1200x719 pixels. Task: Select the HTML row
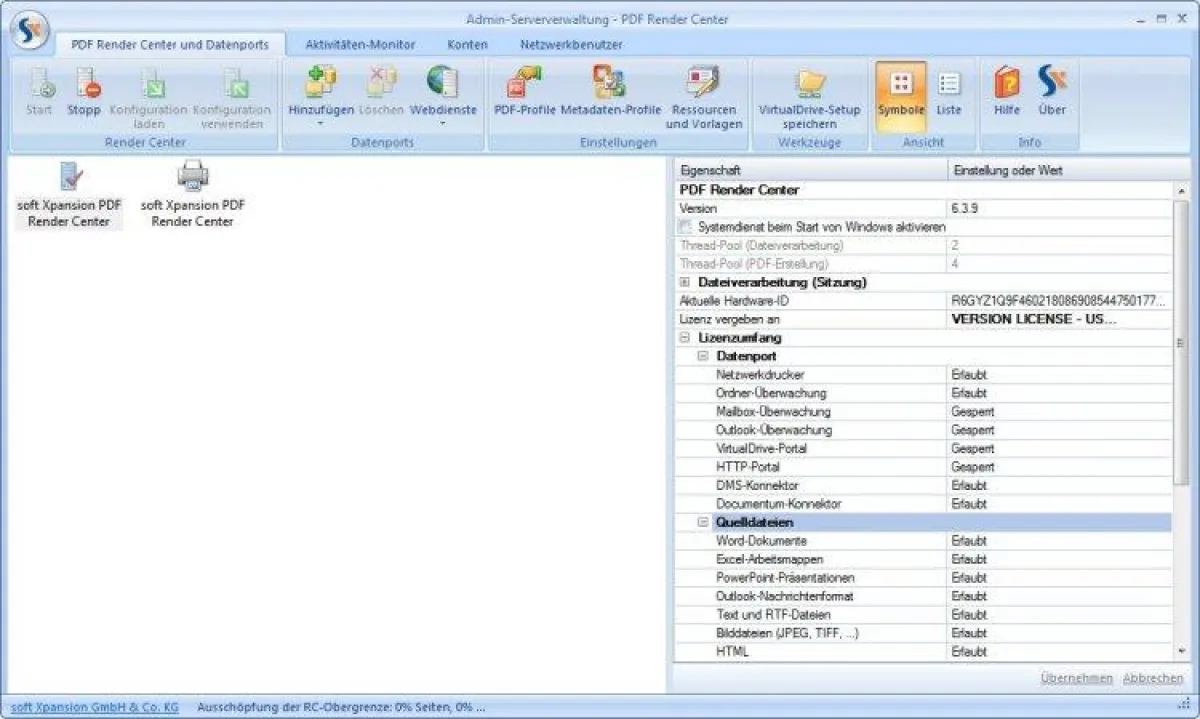pyautogui.click(x=923, y=652)
